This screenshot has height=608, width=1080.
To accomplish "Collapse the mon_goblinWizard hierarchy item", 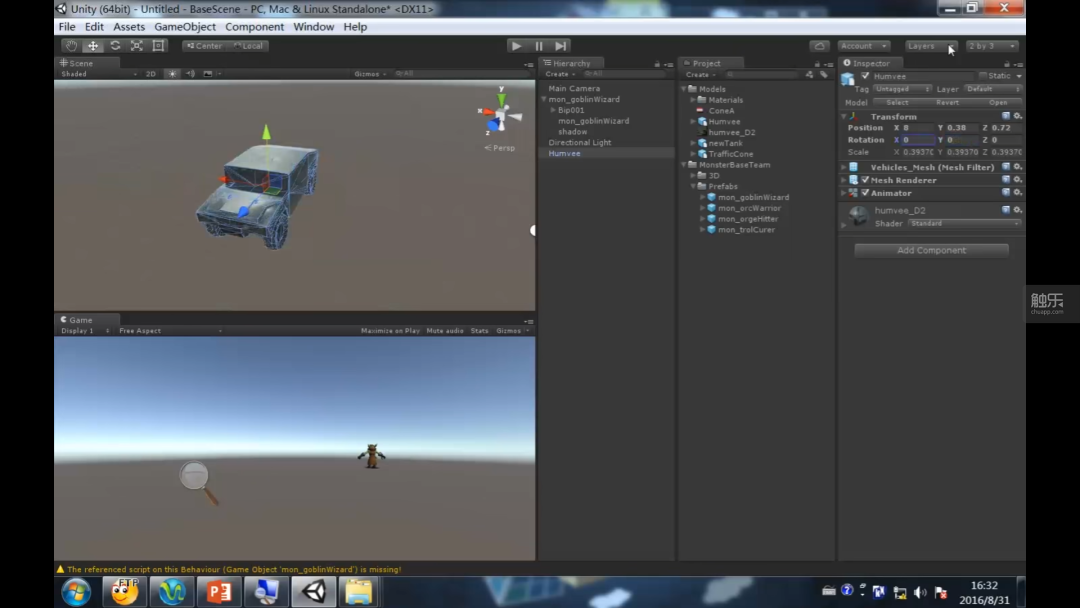I will click(x=543, y=99).
